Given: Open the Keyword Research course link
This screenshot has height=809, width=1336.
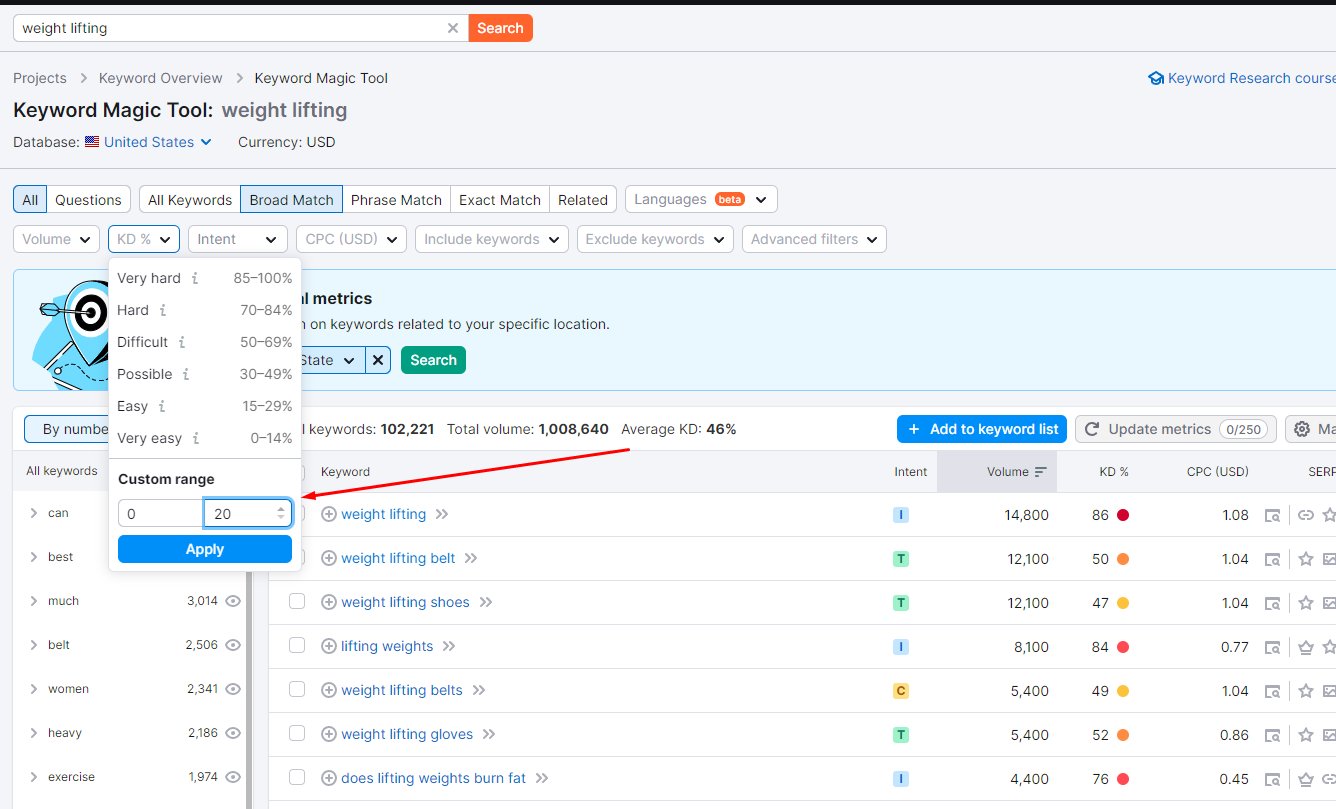Looking at the screenshot, I should (x=1242, y=78).
